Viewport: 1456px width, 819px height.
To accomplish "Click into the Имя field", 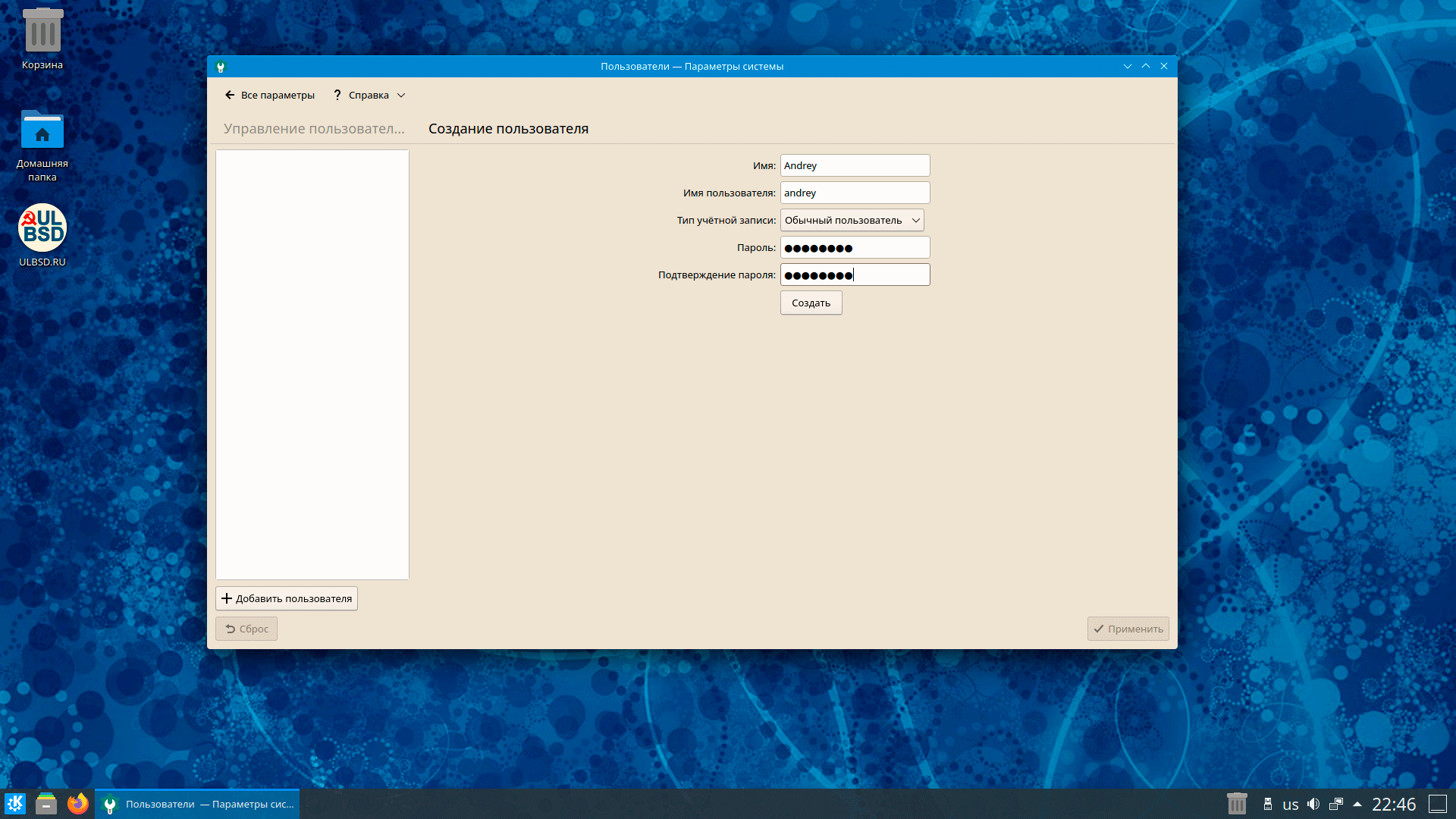I will pos(855,166).
